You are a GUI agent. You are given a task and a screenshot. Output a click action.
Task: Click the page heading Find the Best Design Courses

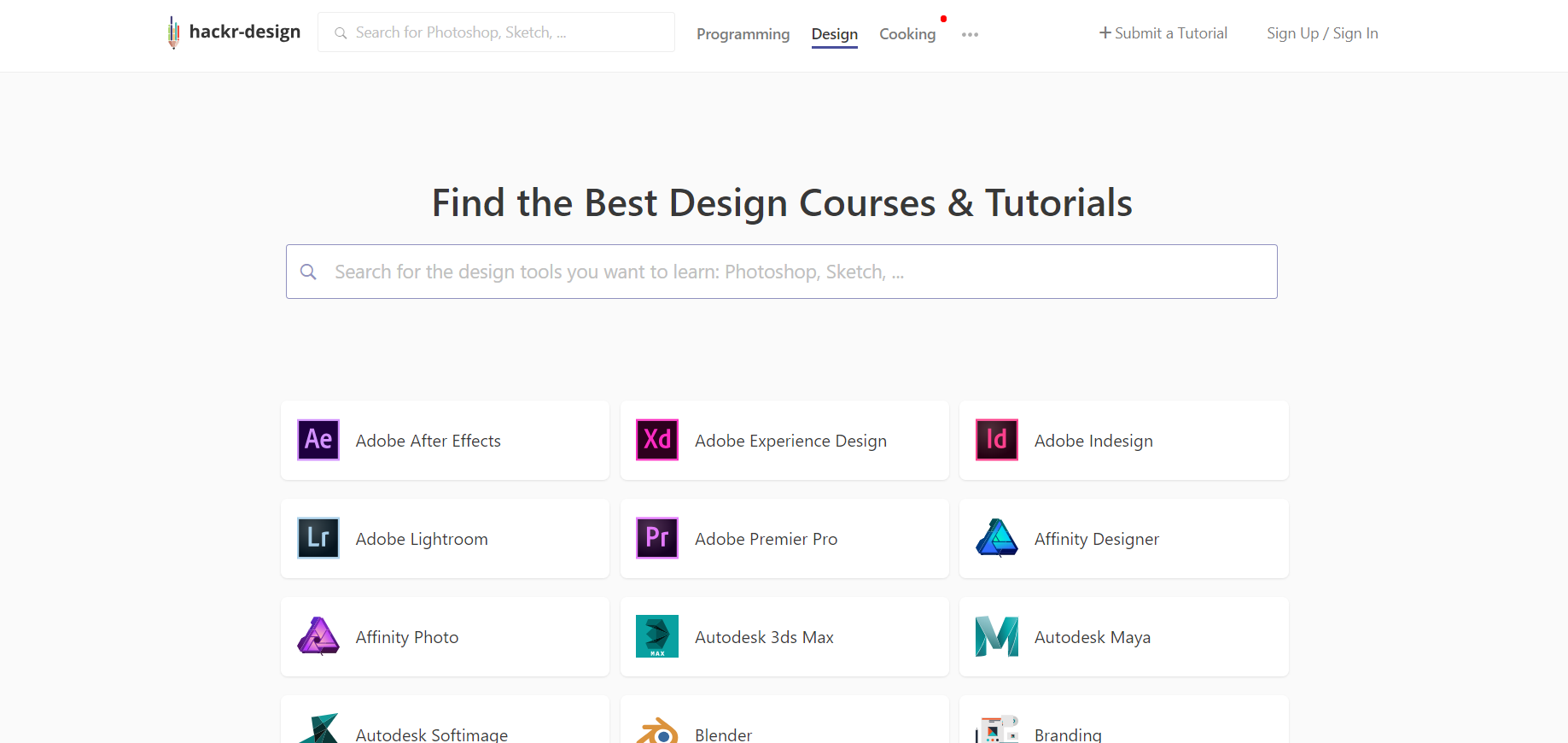[782, 203]
